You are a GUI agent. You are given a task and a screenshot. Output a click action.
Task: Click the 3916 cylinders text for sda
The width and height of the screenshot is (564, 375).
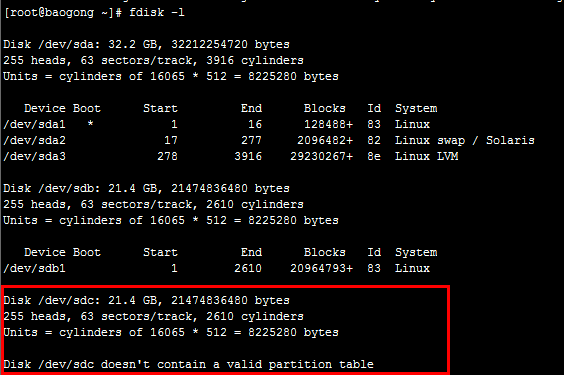tap(255, 60)
